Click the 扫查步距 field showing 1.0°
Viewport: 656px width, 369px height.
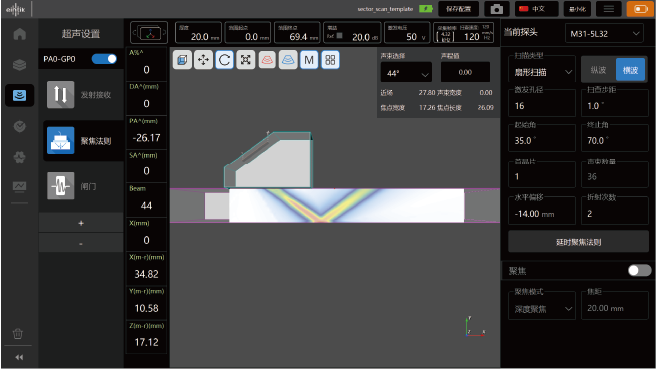click(x=615, y=105)
